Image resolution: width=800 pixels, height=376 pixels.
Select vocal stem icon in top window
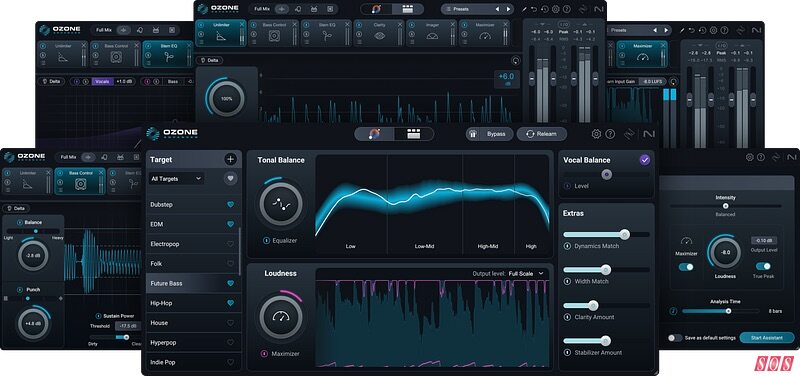[x=297, y=9]
